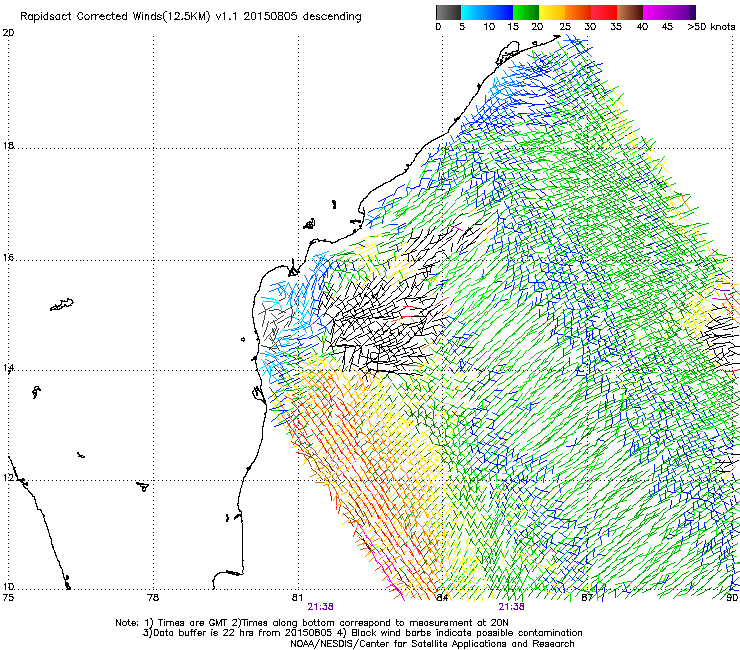Click the gray 0-5 knots legend swatch
Image resolution: width=740 pixels, height=650 pixels.
coord(448,12)
